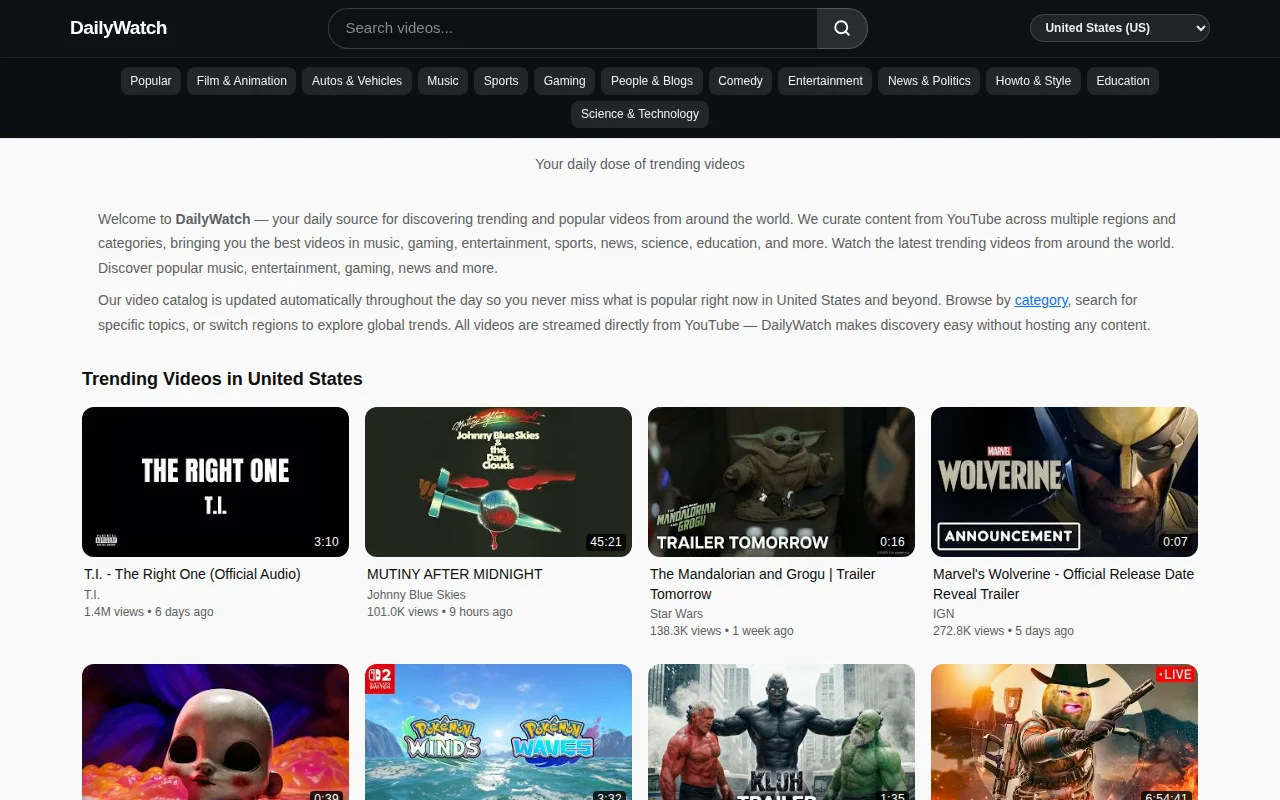The image size is (1280, 800).
Task: Open the Howto & Style category
Action: 1033,81
